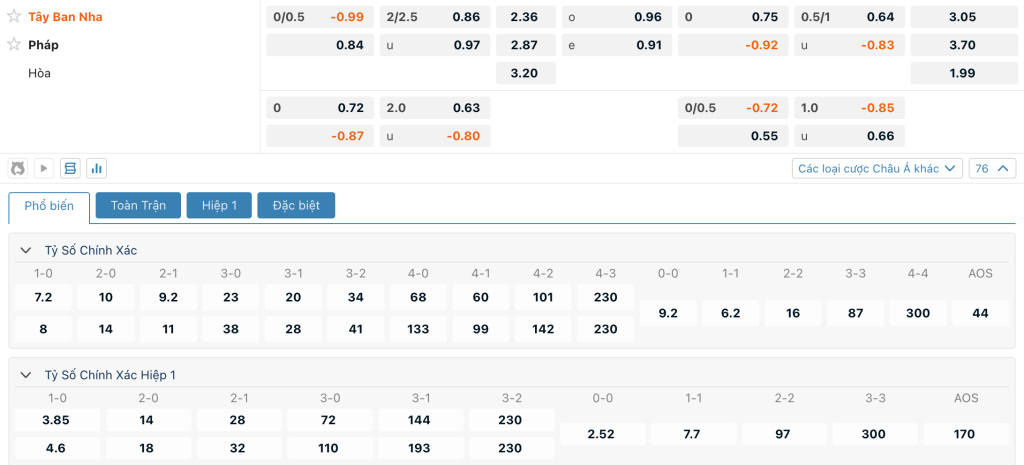Screen dimensions: 1024x465
Task: Select first-half handicap 0 odds 0.75
Action: 733,17
